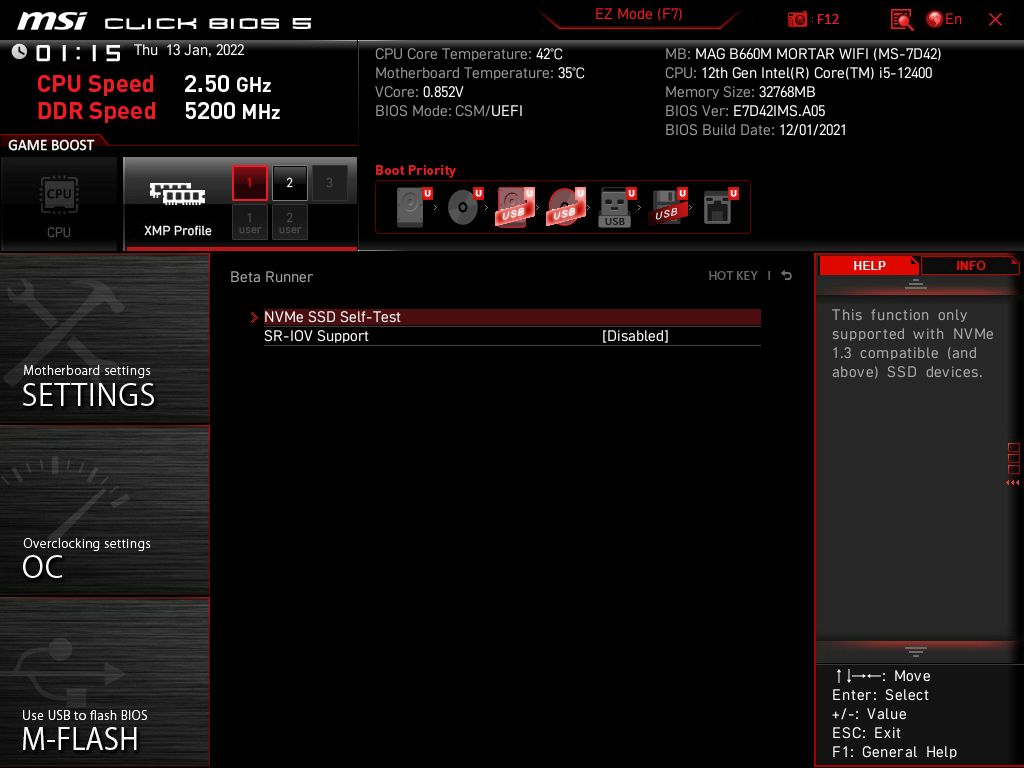This screenshot has width=1024, height=768.
Task: Open the Motherboard SETTINGS section
Action: [x=104, y=338]
